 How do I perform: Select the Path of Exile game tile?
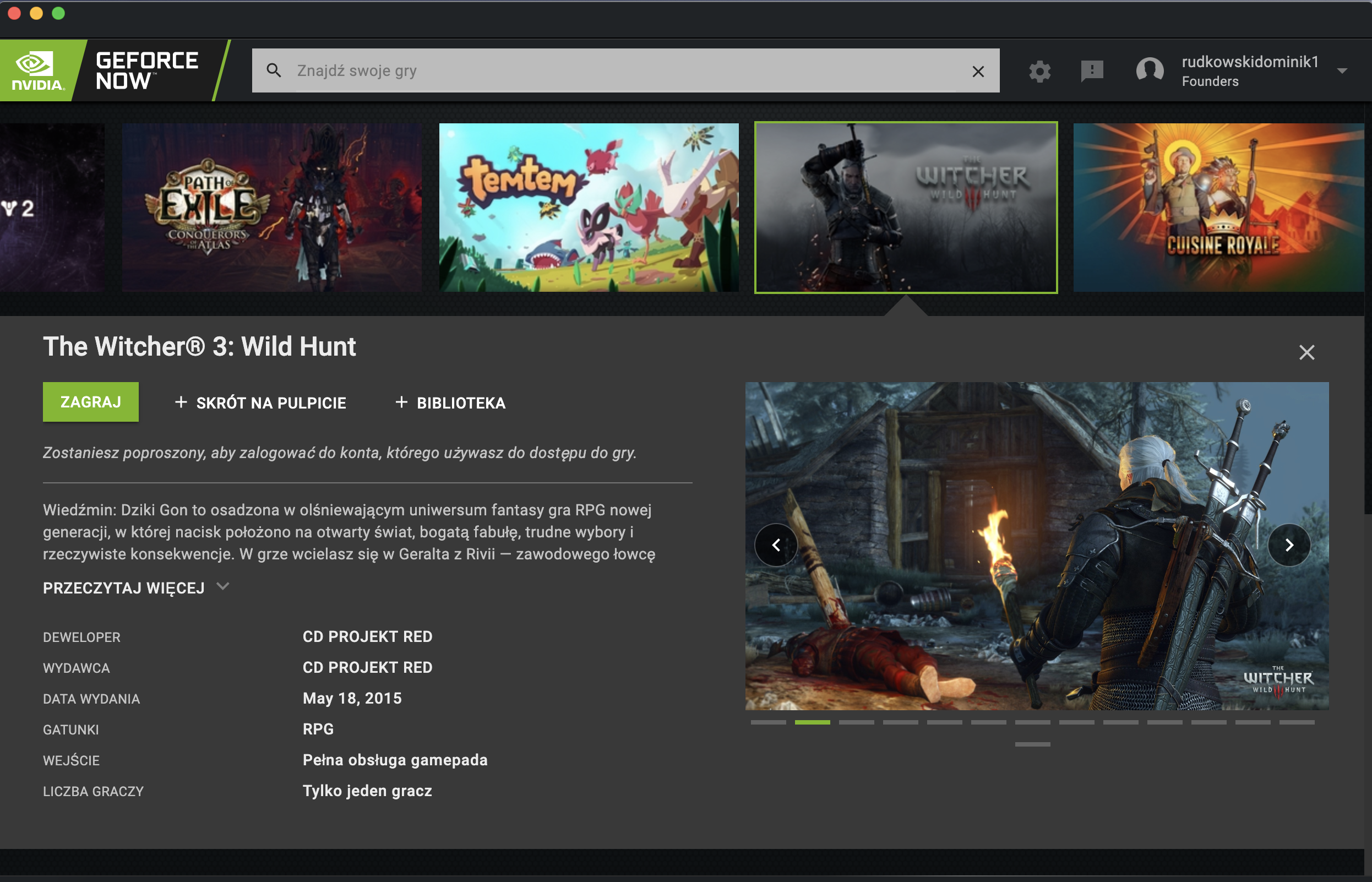pyautogui.click(x=271, y=208)
